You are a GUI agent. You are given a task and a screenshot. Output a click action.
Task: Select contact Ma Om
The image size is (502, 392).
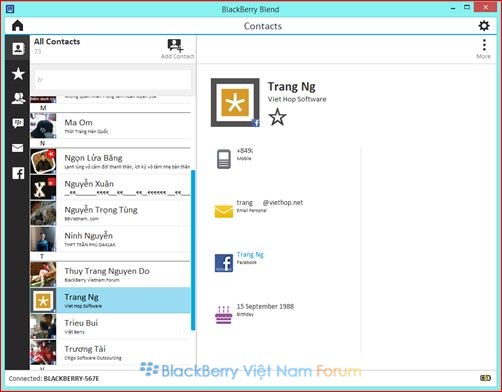(110, 126)
